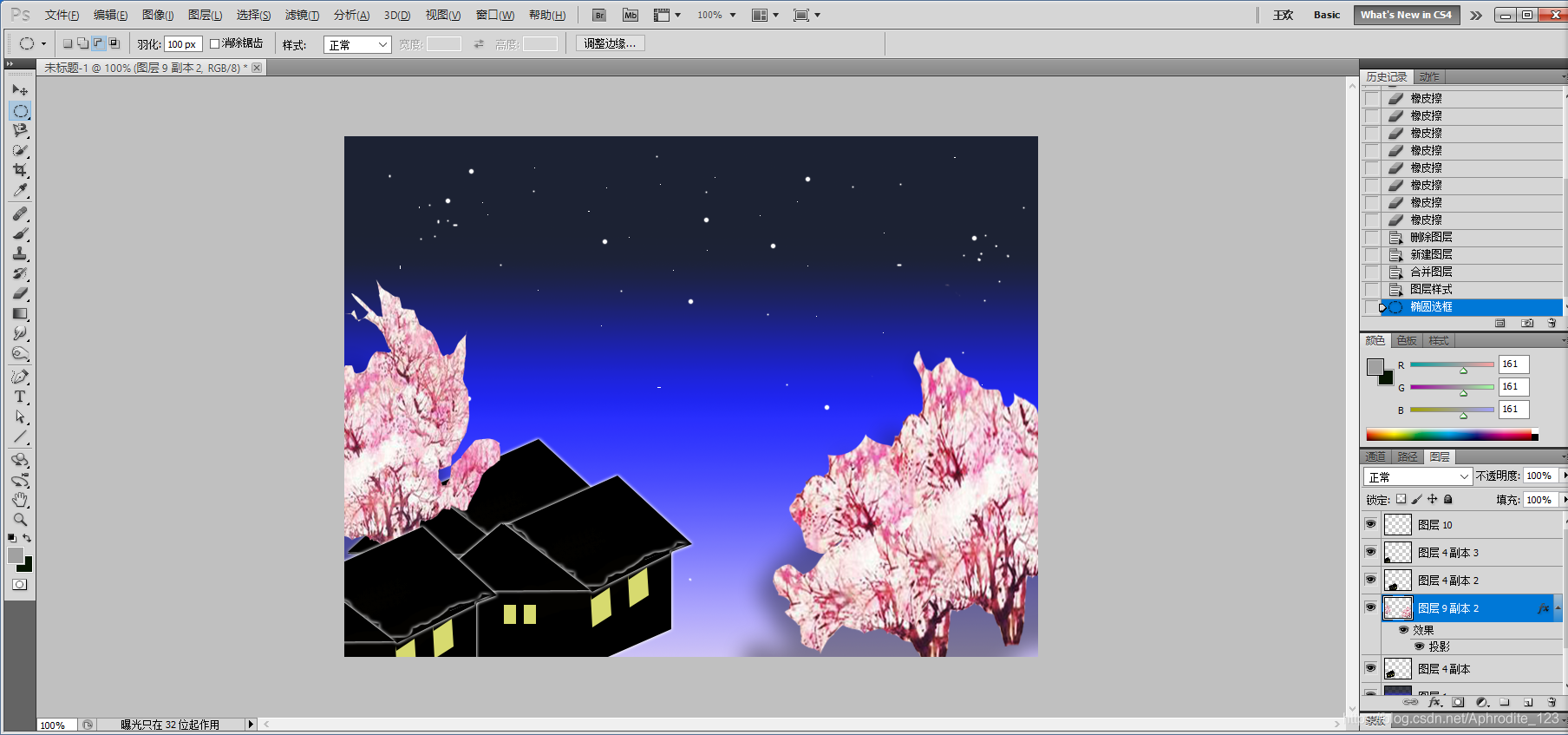The height and width of the screenshot is (735, 1568).
Task: Open layer blend mode 正常 dropdown
Action: coord(1418,476)
